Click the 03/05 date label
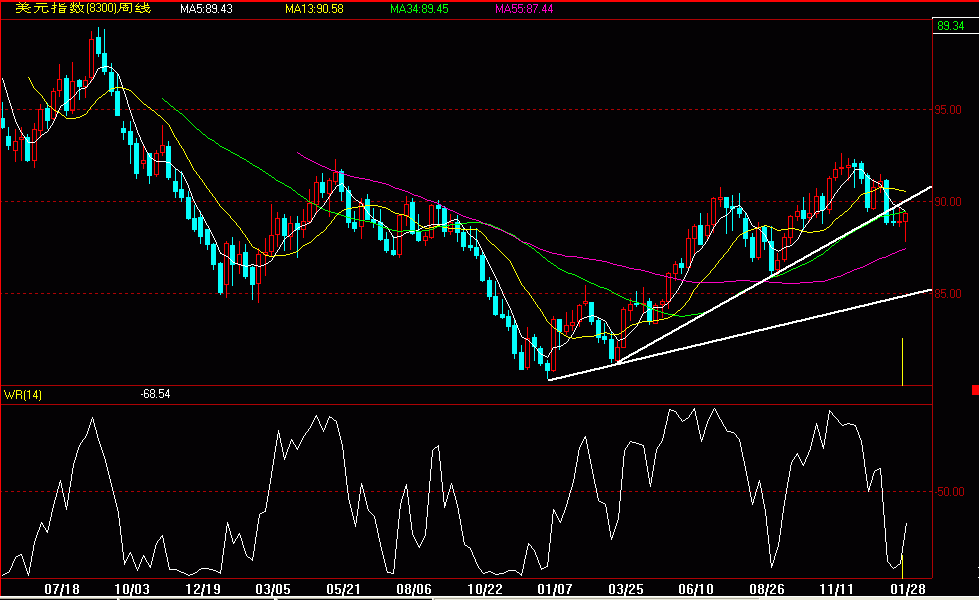979x600 pixels. pyautogui.click(x=273, y=589)
